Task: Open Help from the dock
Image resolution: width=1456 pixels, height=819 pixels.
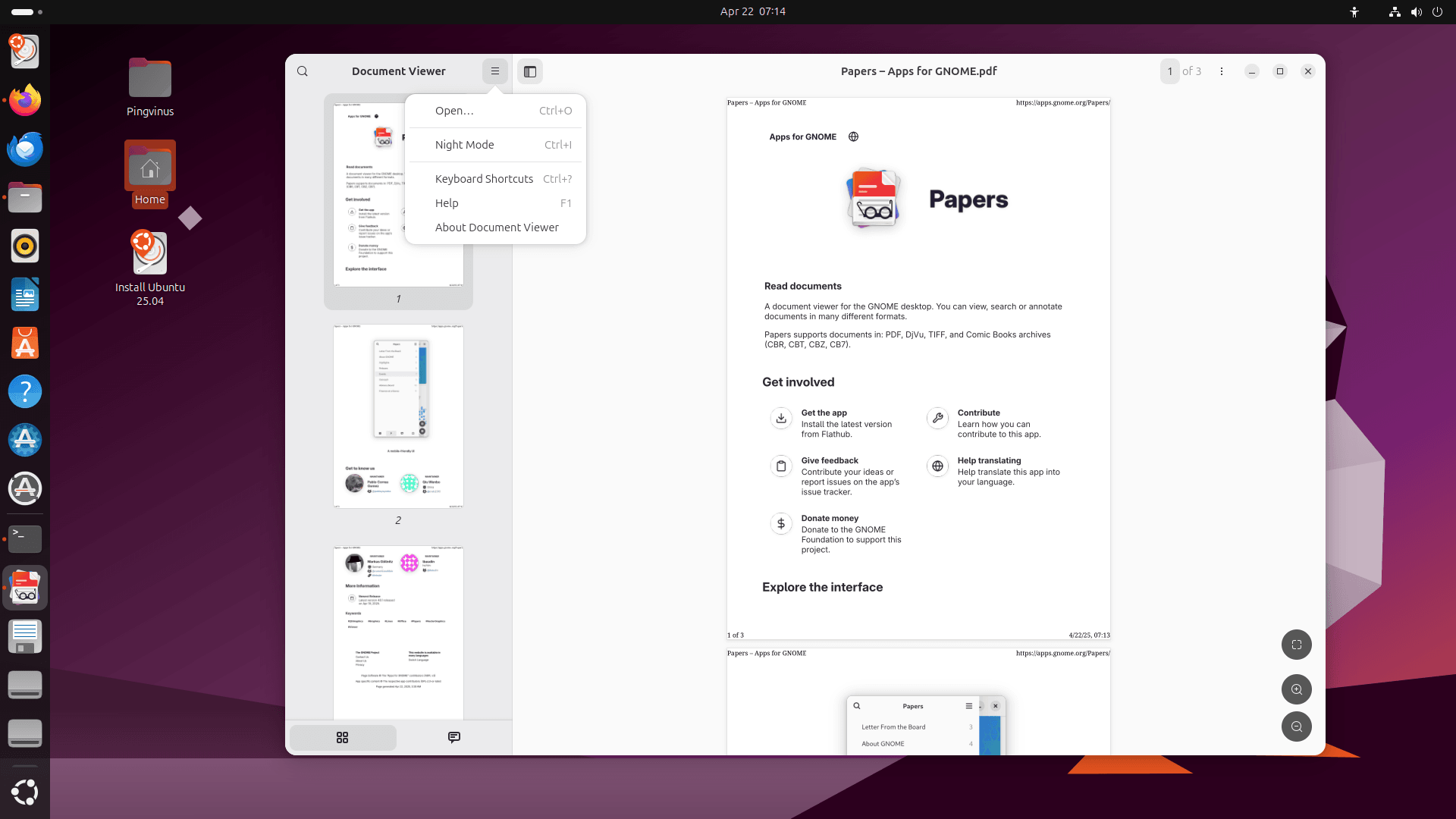Action: pos(25,391)
